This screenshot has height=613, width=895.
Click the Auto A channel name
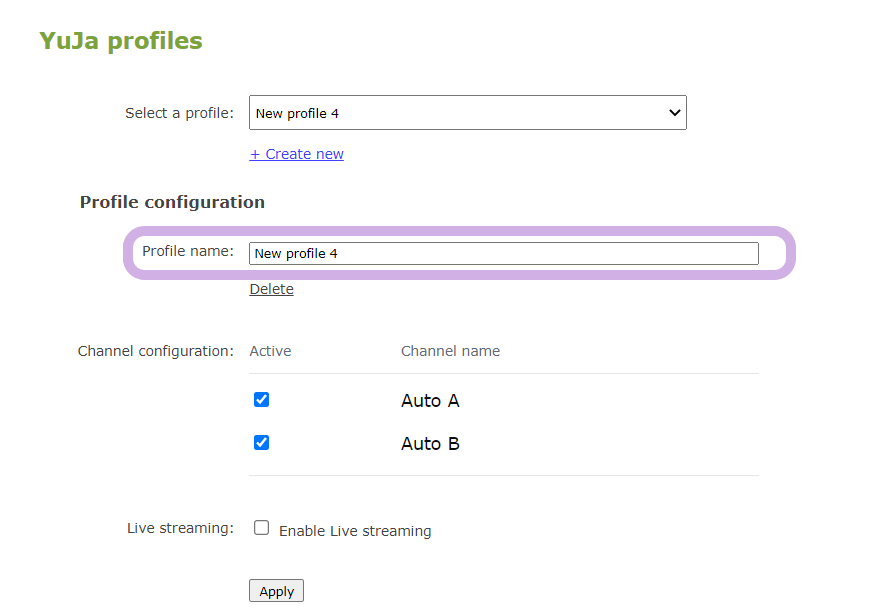430,401
